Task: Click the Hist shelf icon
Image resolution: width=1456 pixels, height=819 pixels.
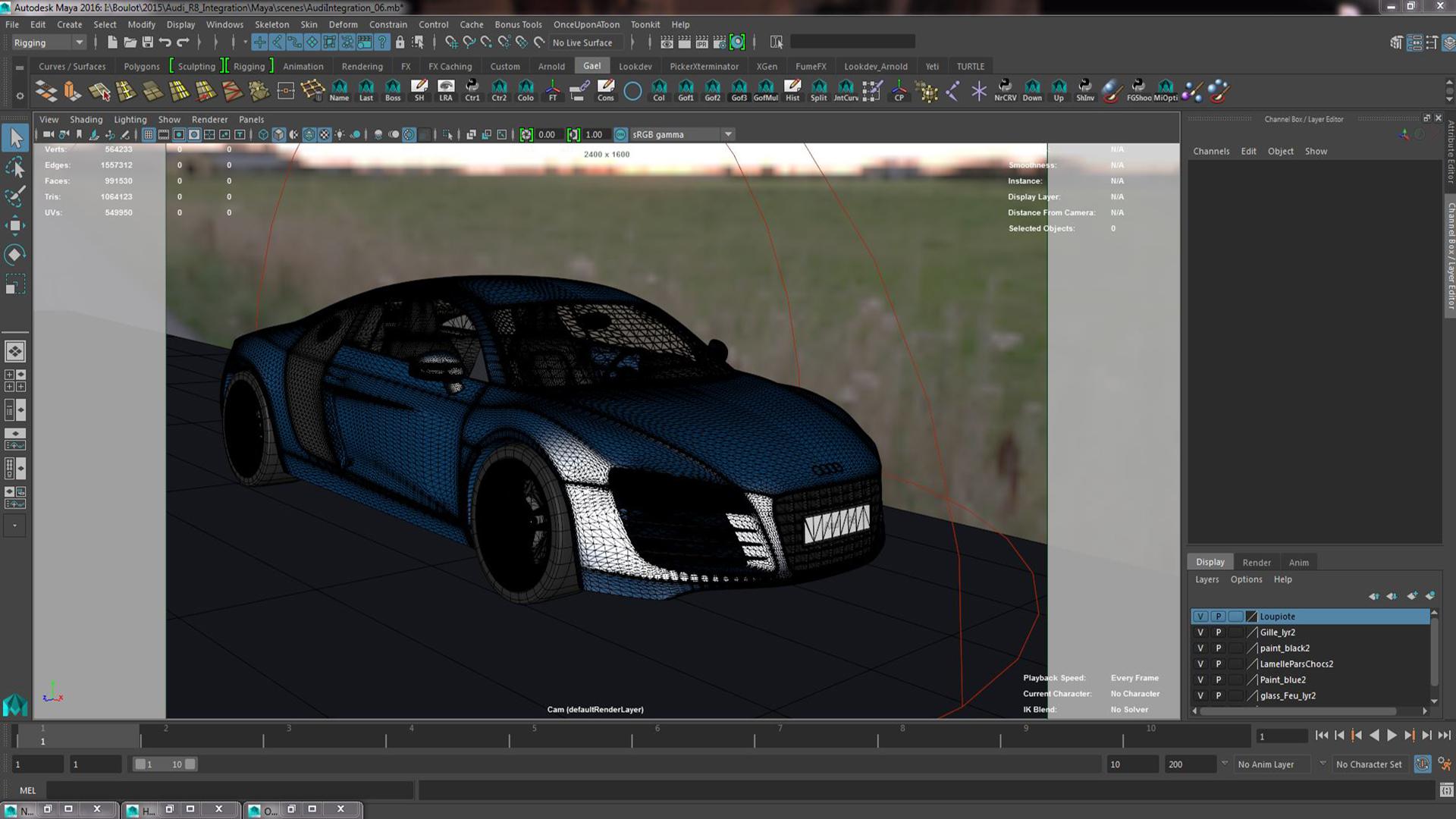Action: (x=792, y=89)
